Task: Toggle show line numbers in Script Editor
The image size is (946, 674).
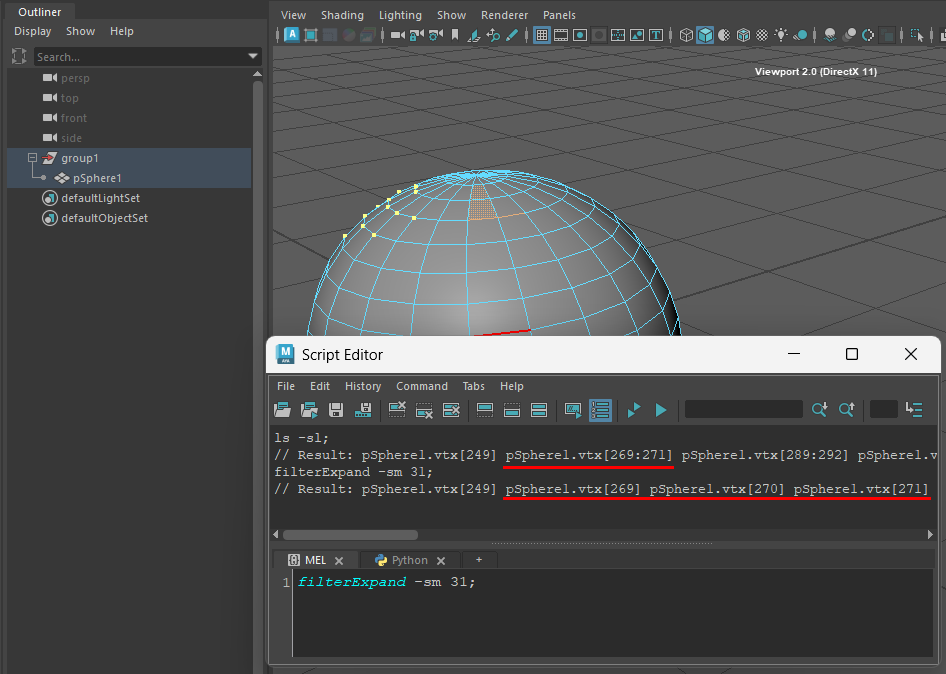Action: 600,410
